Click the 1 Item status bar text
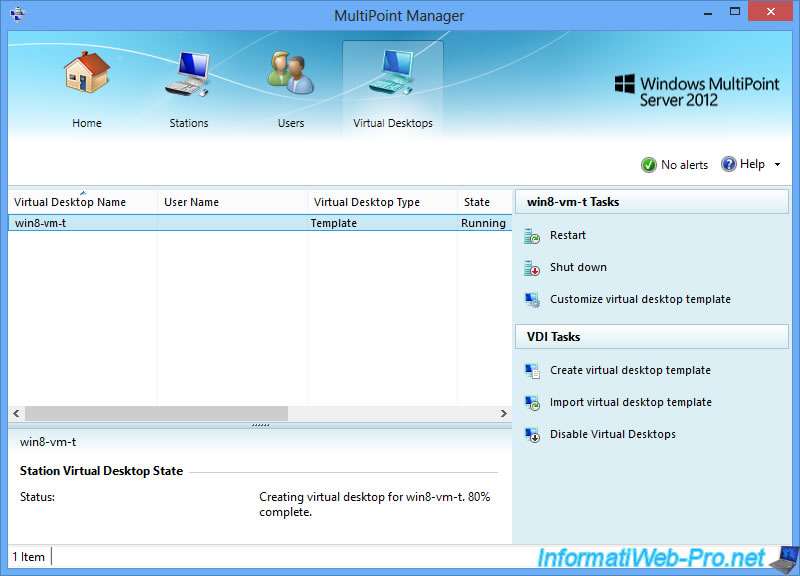Screen dimensions: 800x576 (x=29, y=557)
